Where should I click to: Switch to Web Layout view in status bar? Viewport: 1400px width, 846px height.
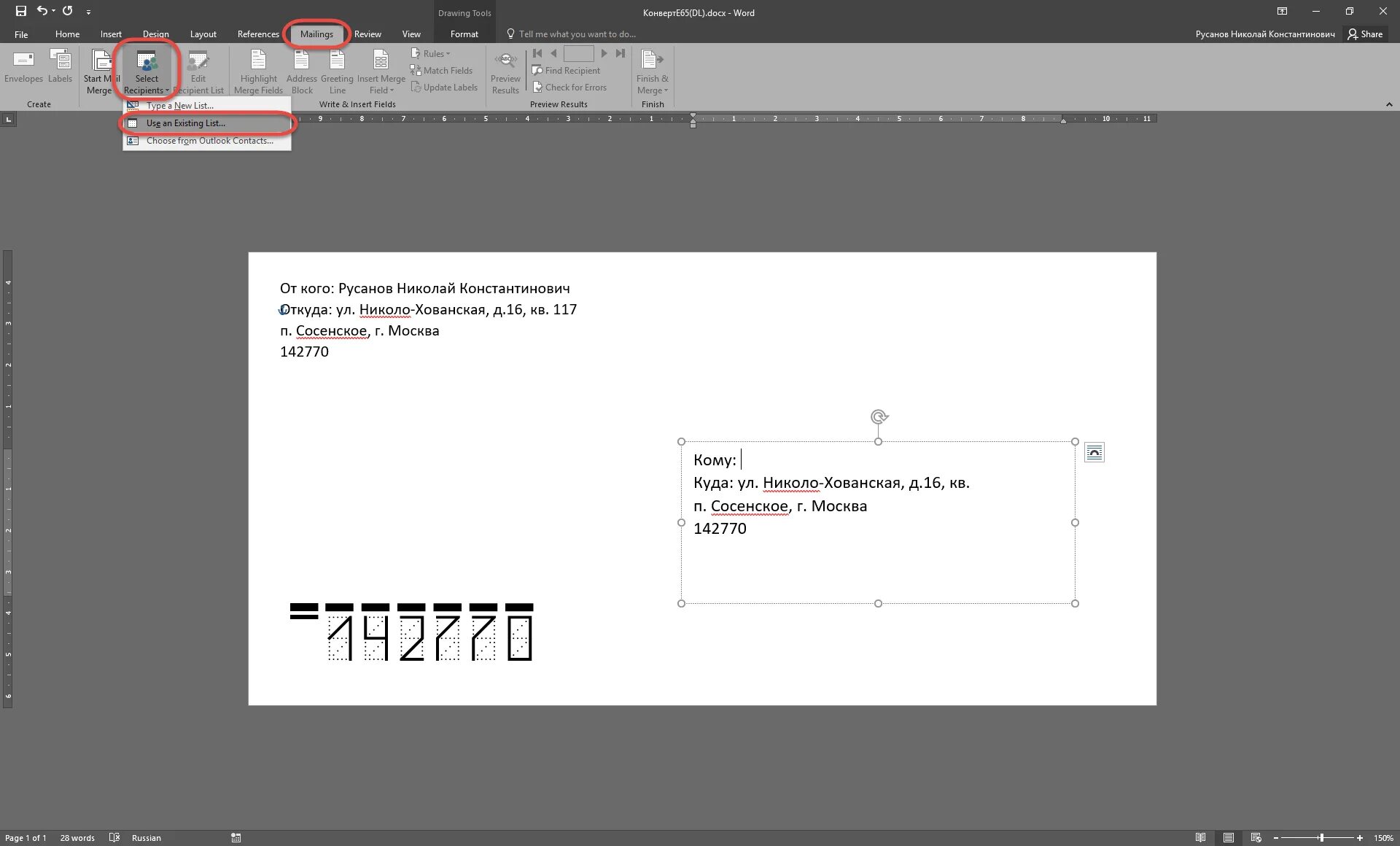click(x=1256, y=837)
